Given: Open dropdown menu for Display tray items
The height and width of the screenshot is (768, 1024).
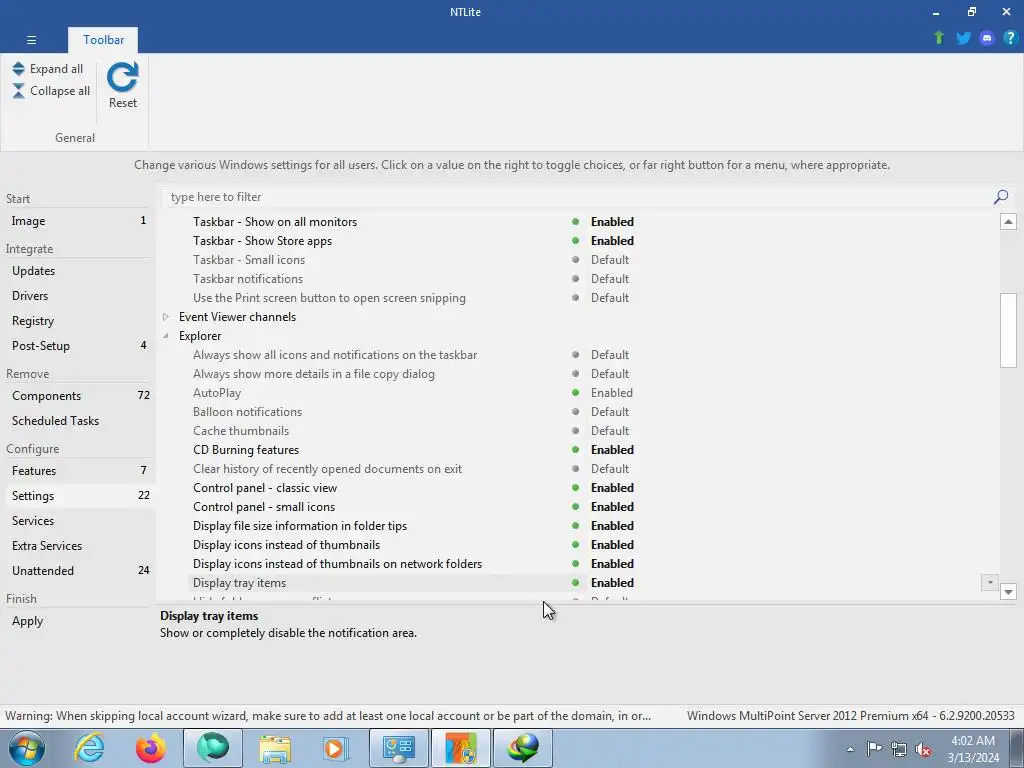Looking at the screenshot, I should pyautogui.click(x=990, y=582).
